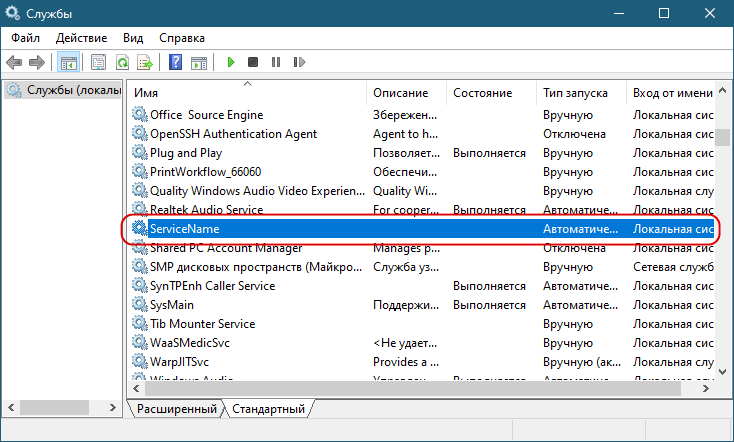
Task: Select Службы (локальные) in the tree
Action: point(63,90)
